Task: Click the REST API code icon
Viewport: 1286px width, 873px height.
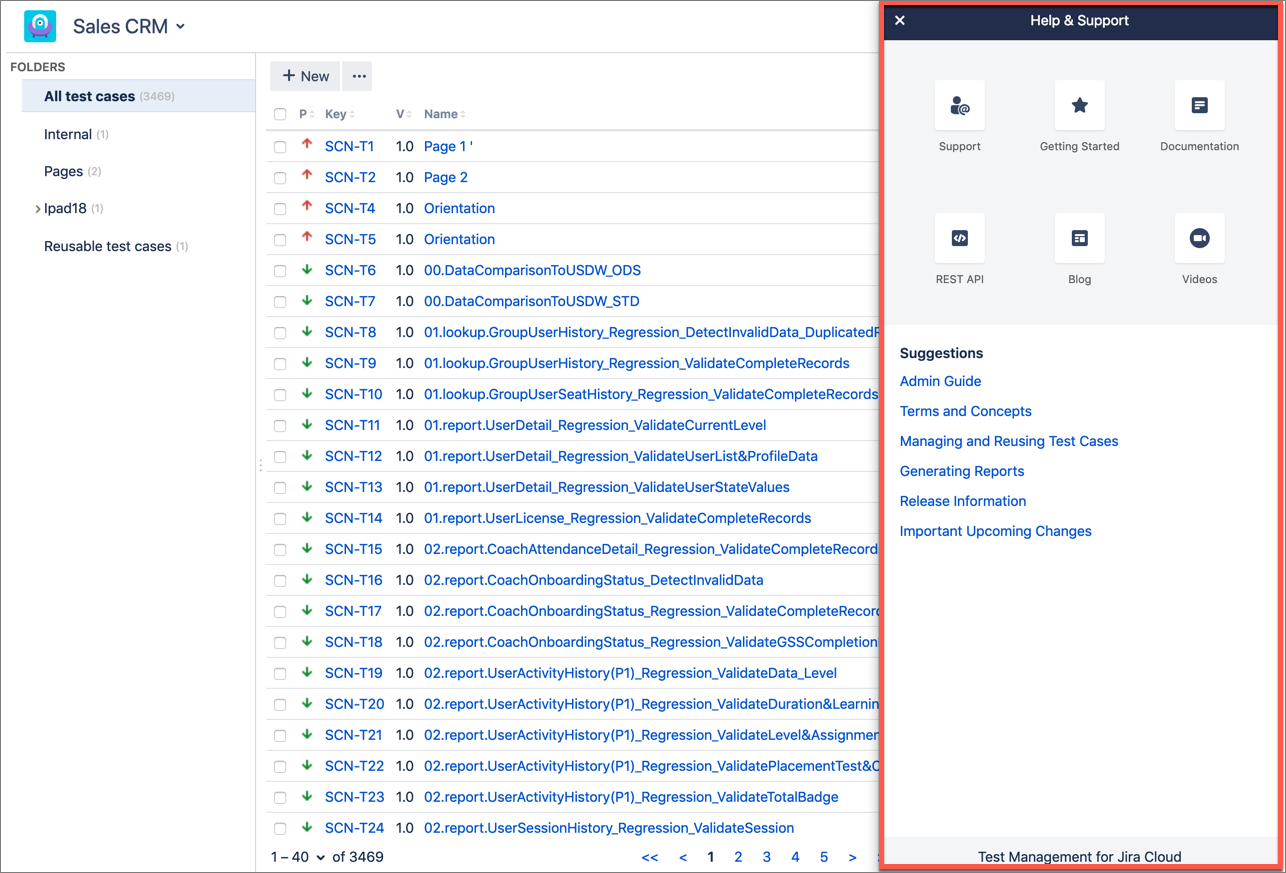Action: 959,239
